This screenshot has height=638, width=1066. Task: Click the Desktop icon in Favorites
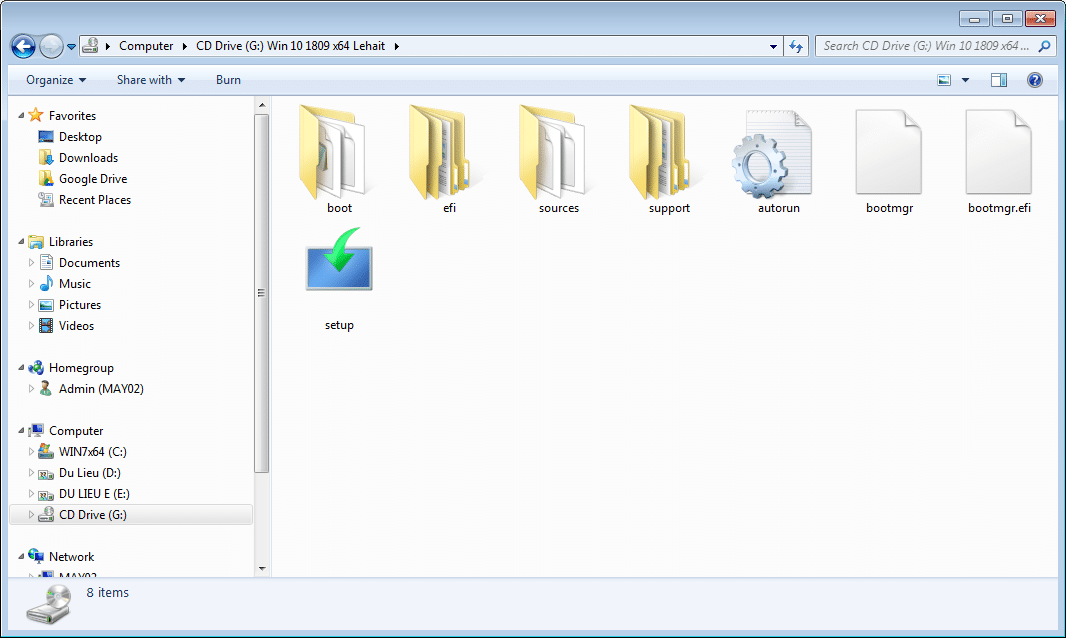point(46,137)
